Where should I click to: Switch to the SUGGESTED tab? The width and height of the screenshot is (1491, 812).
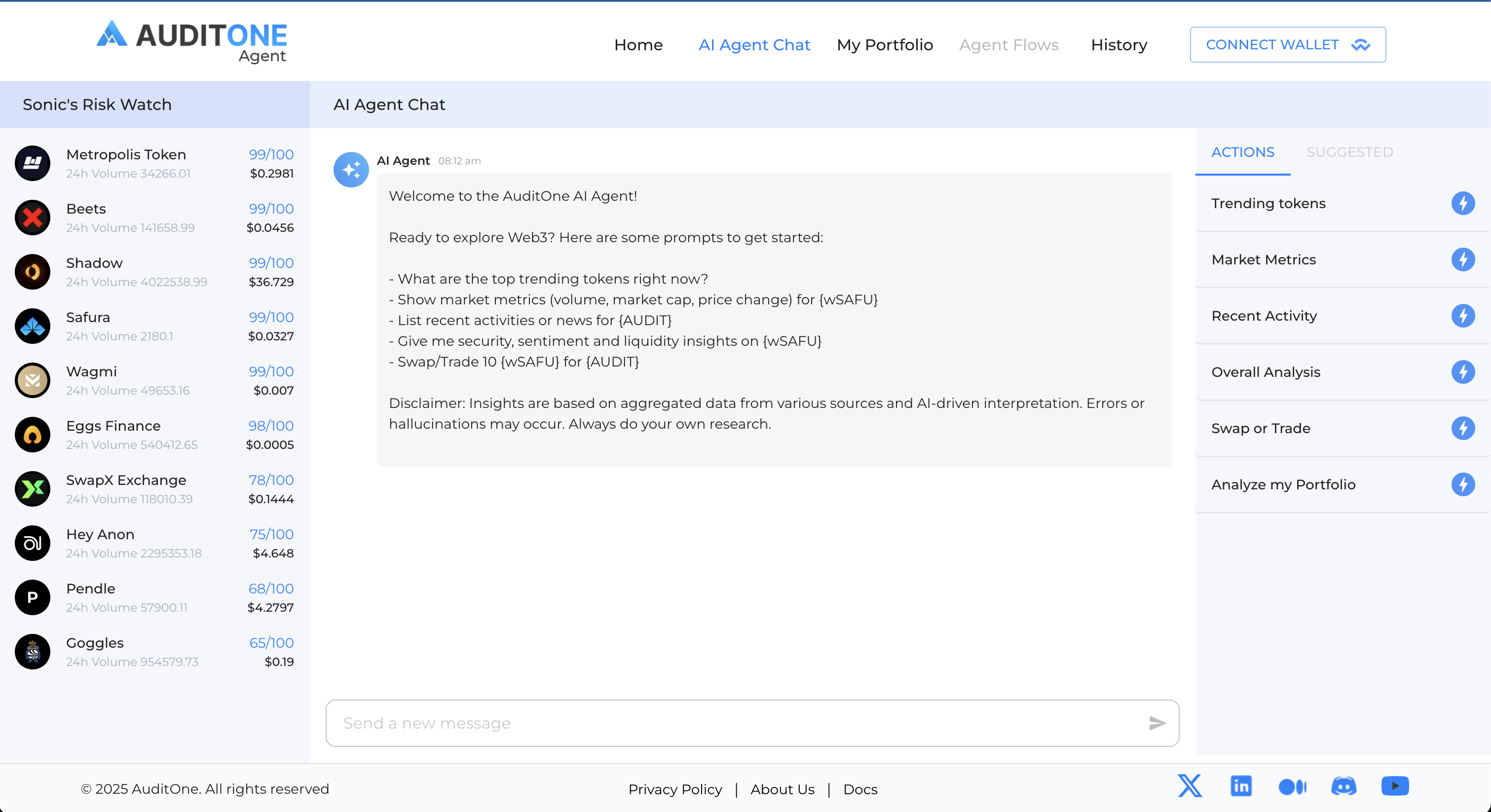point(1349,152)
